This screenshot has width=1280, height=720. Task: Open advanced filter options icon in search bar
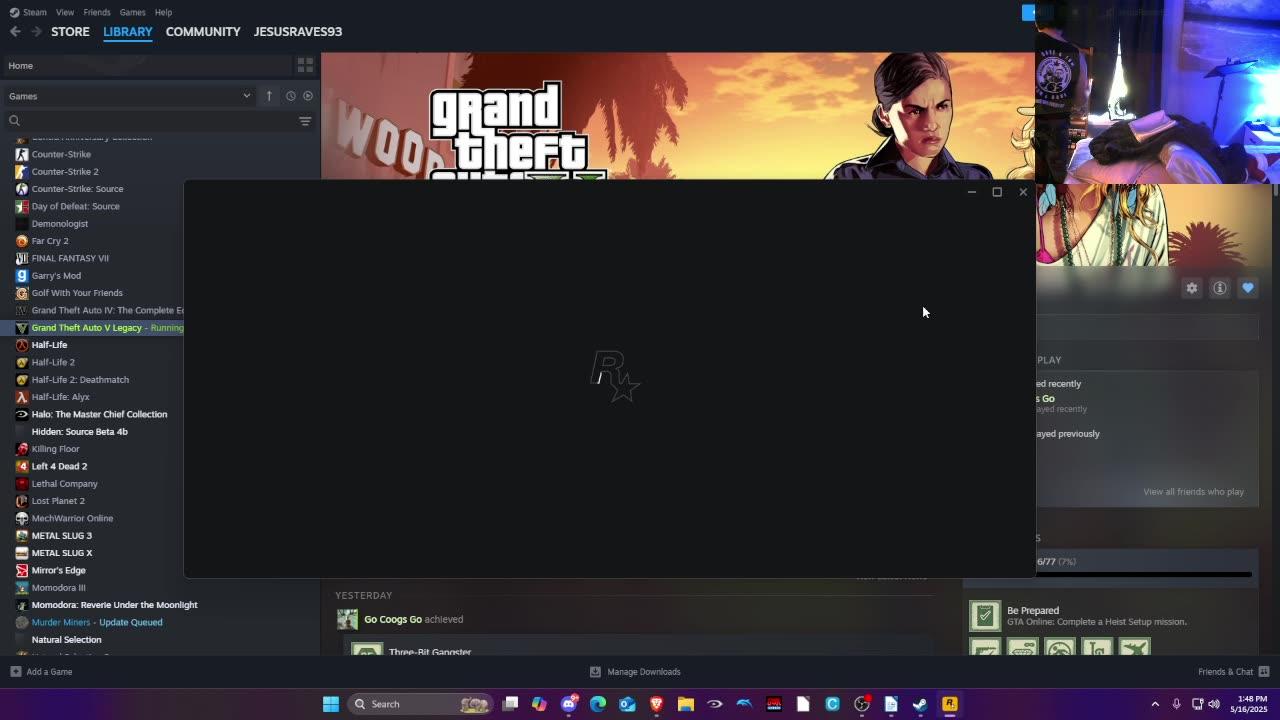(305, 121)
